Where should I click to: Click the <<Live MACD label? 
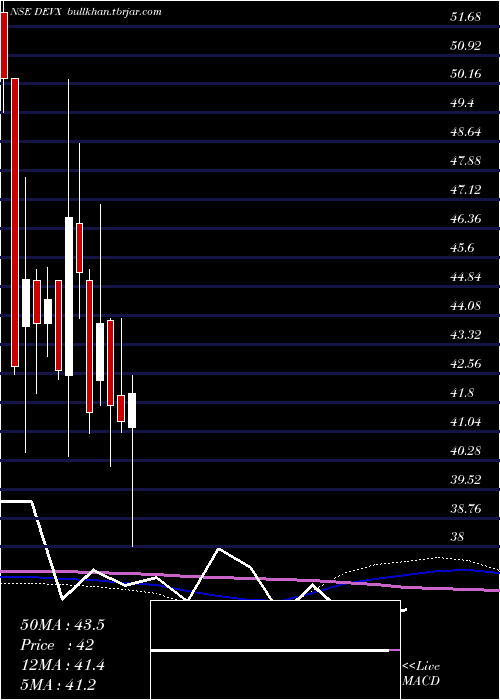coord(421,674)
